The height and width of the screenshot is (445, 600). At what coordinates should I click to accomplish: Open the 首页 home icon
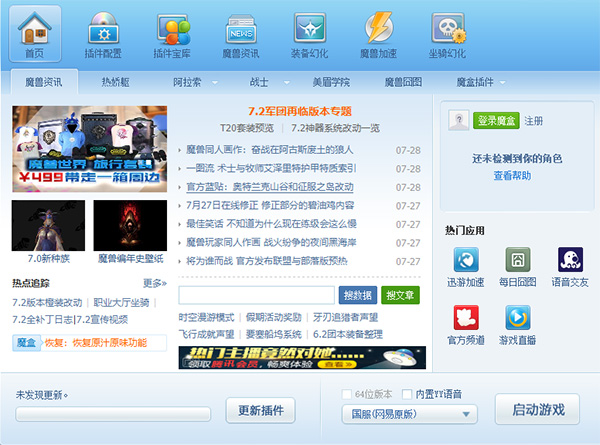[35, 34]
